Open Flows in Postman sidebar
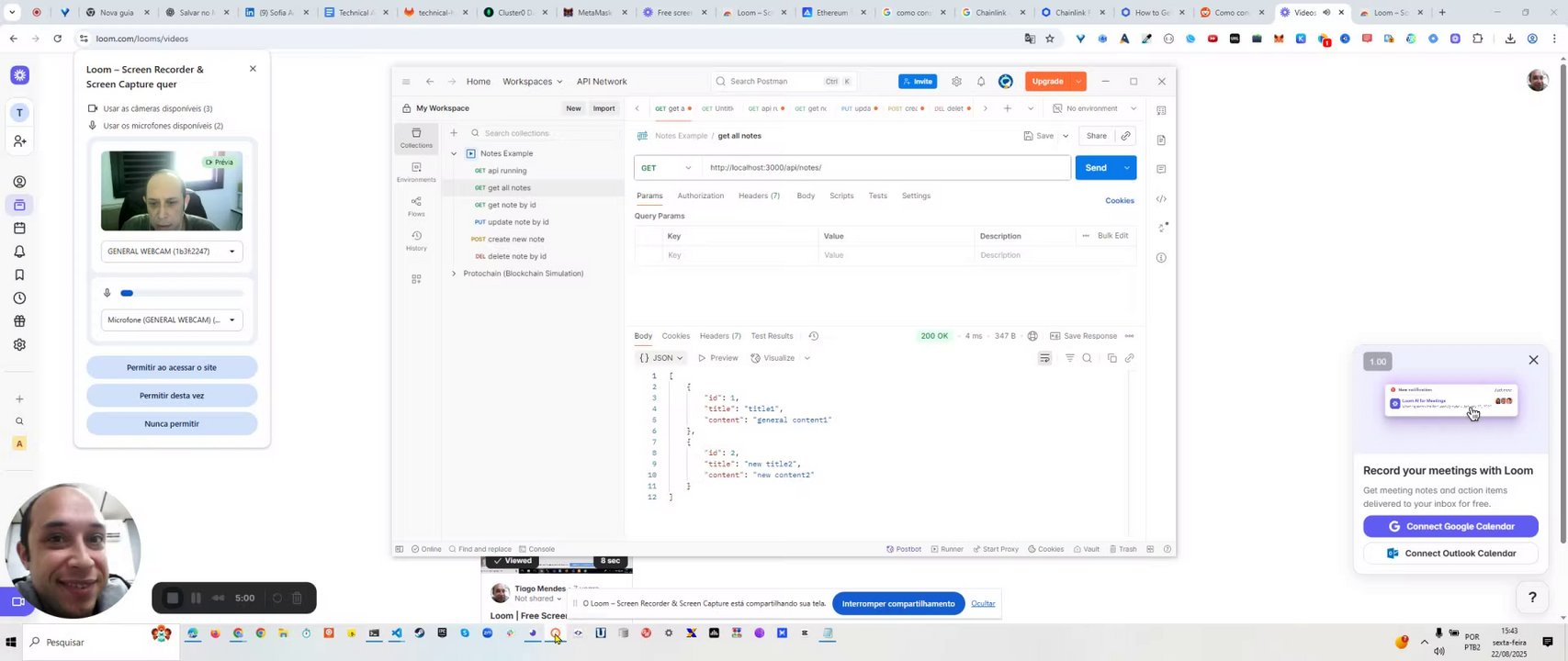 coord(416,207)
